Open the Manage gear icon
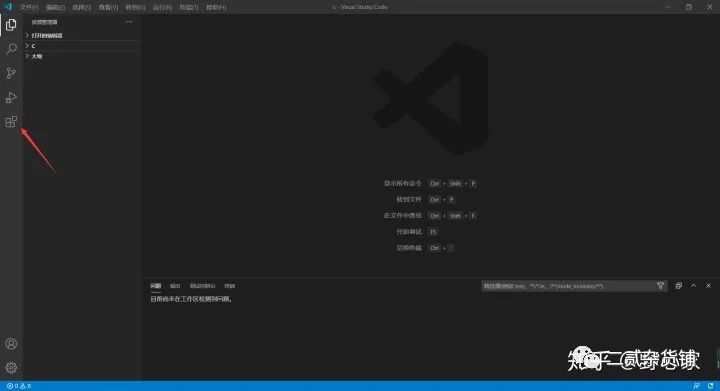The width and height of the screenshot is (720, 391). click(11, 368)
